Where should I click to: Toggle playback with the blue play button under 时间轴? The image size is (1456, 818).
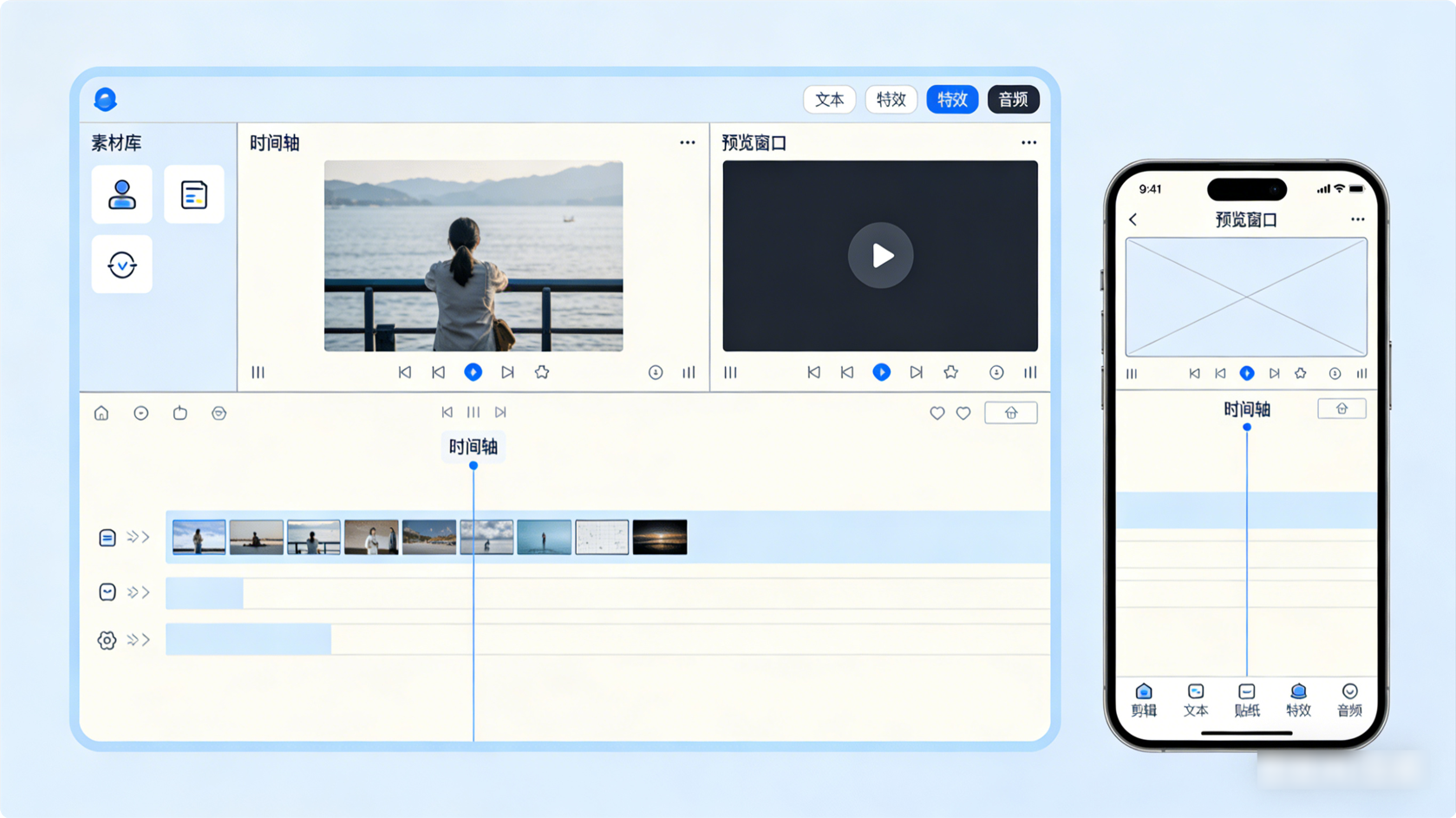click(473, 372)
